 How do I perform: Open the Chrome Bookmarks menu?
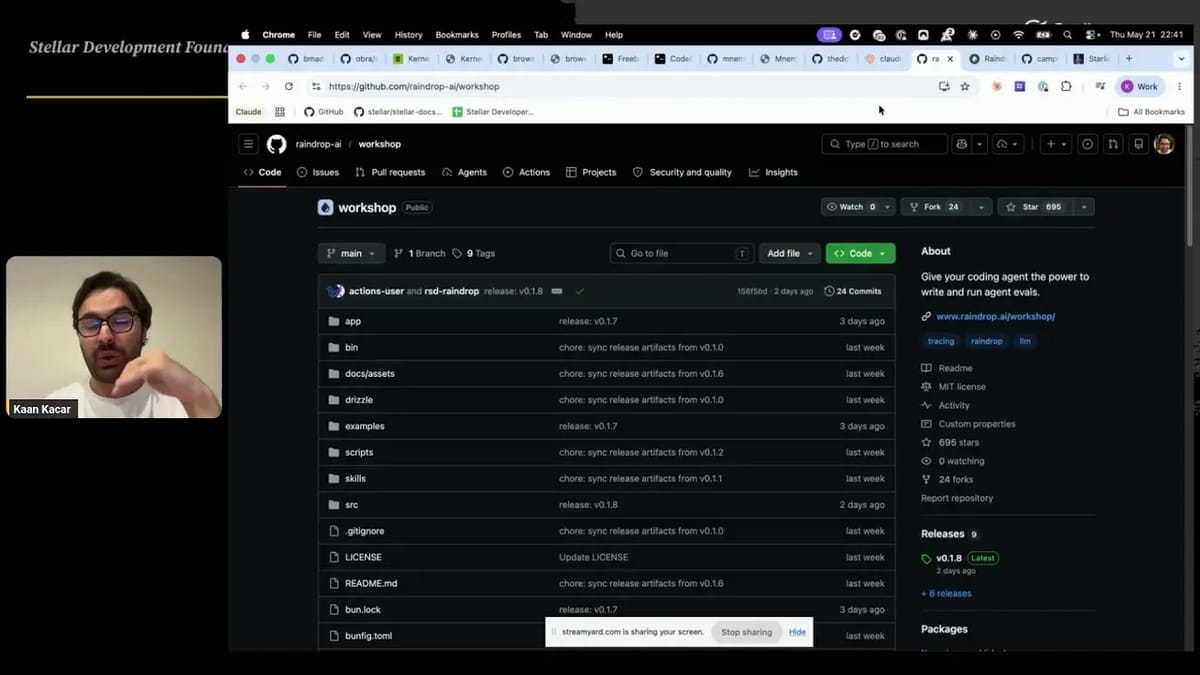point(457,34)
